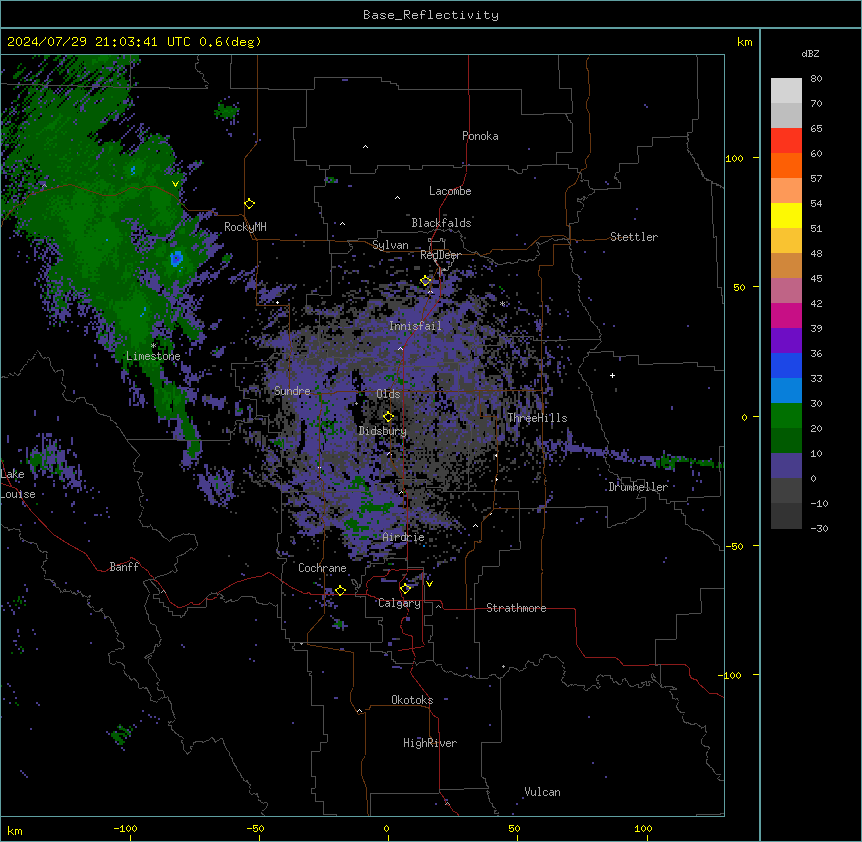Click the yellow diamond marker south of RedDeer
Image resolution: width=862 pixels, height=842 pixels.
point(426,281)
